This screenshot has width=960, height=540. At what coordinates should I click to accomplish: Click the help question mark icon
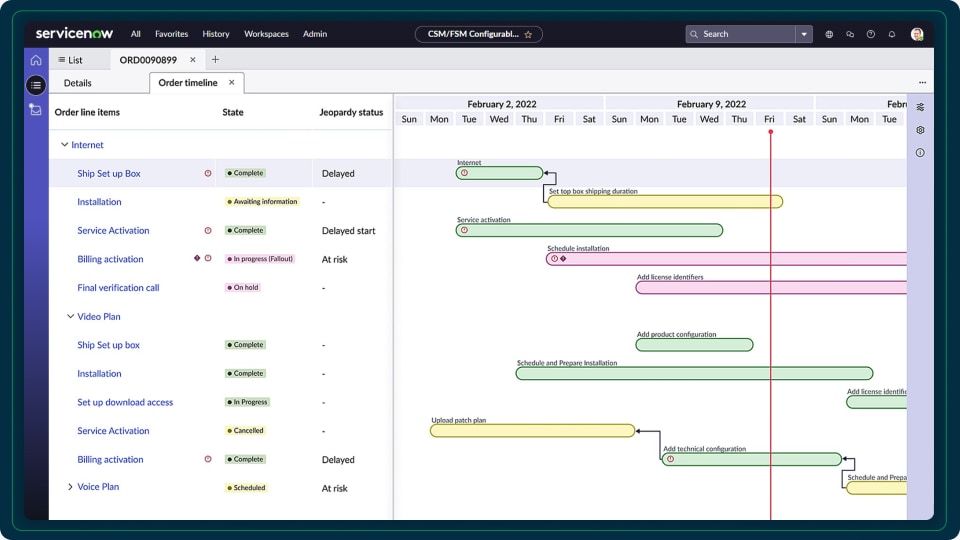pyautogui.click(x=871, y=34)
